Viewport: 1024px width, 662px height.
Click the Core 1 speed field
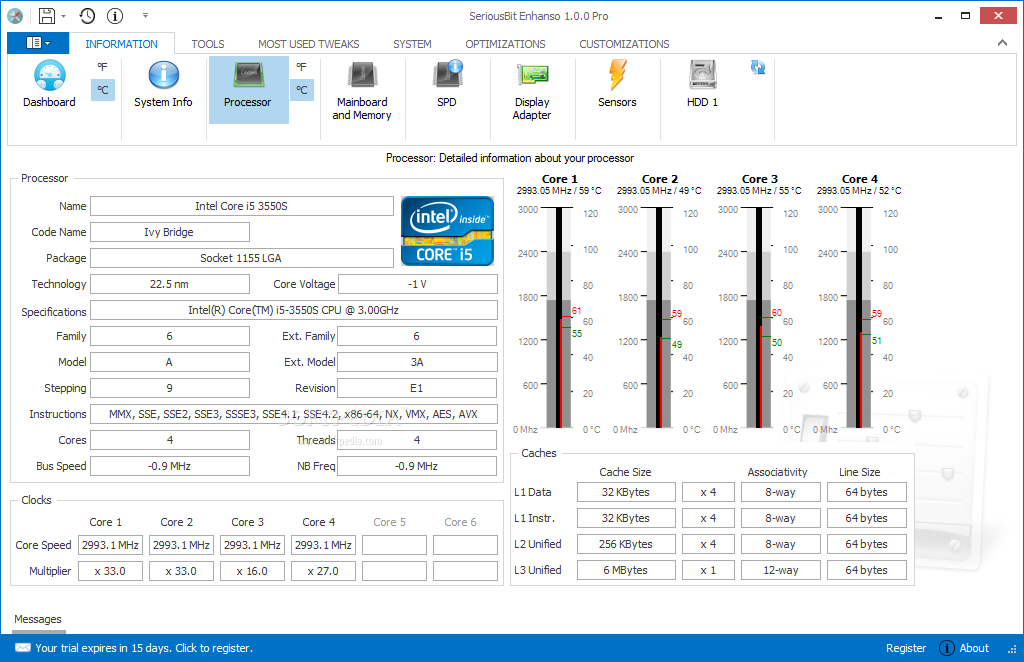(x=110, y=545)
